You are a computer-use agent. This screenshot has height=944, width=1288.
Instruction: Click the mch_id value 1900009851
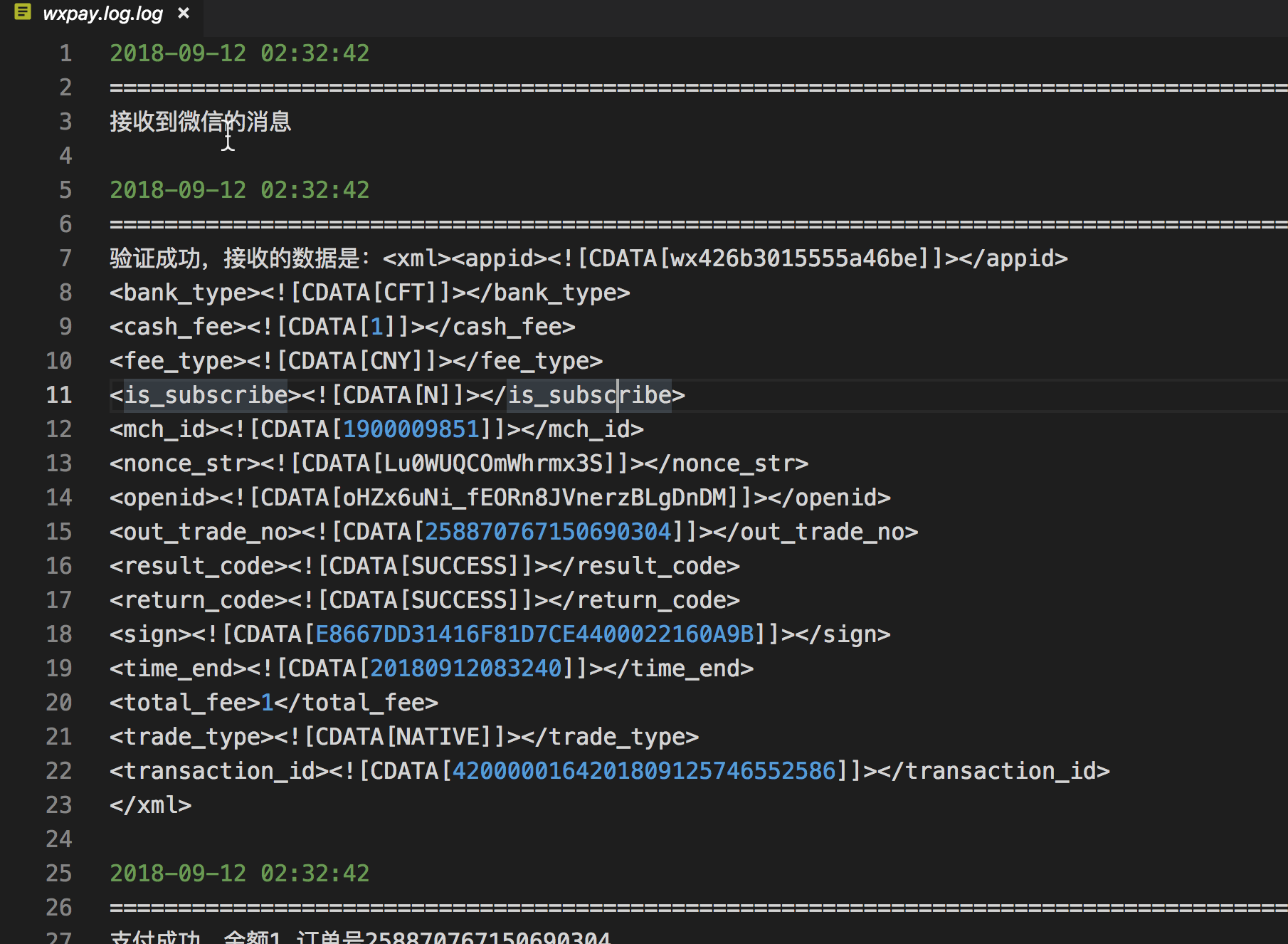[411, 429]
